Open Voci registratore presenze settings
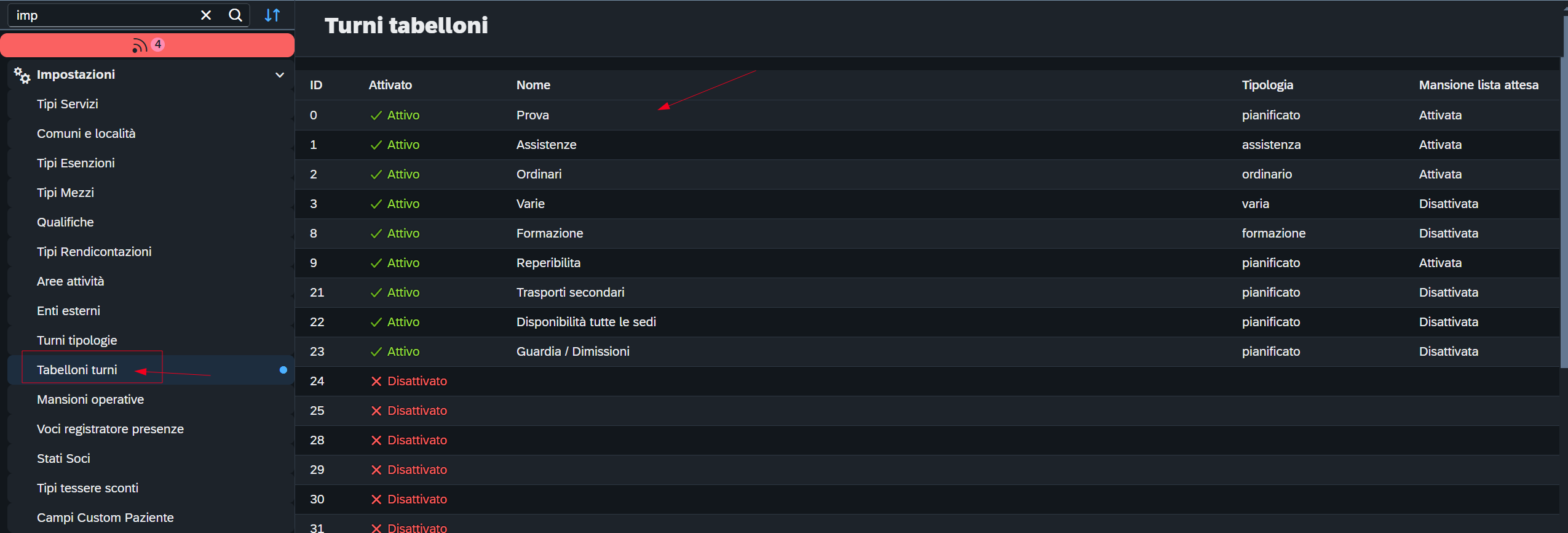Image resolution: width=1568 pixels, height=533 pixels. [x=110, y=429]
